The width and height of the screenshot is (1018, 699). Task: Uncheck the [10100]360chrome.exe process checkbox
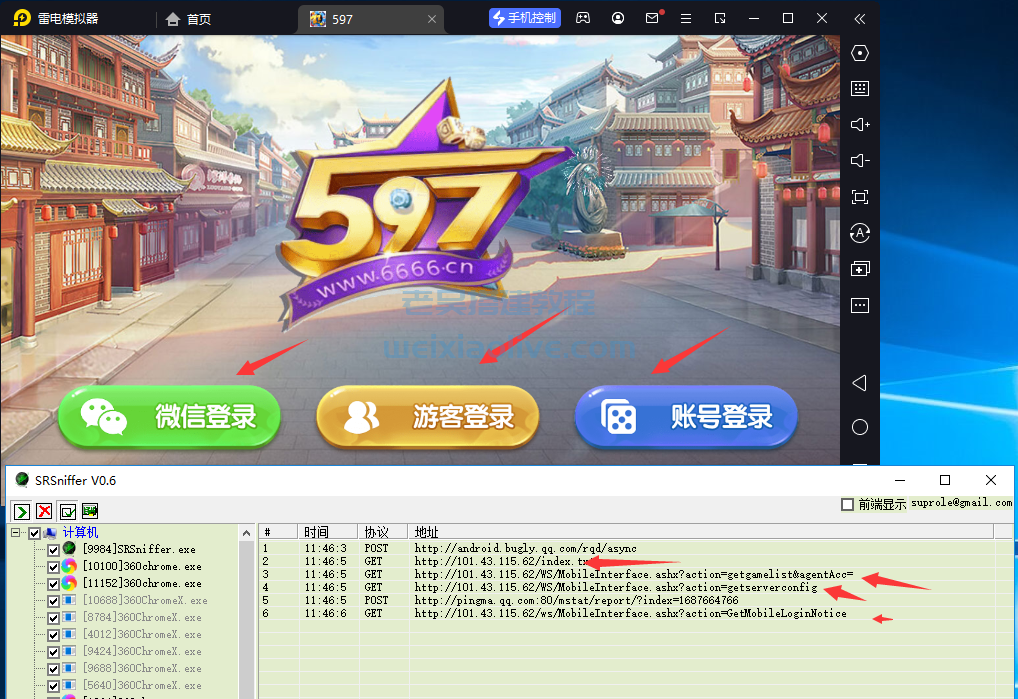click(x=53, y=566)
